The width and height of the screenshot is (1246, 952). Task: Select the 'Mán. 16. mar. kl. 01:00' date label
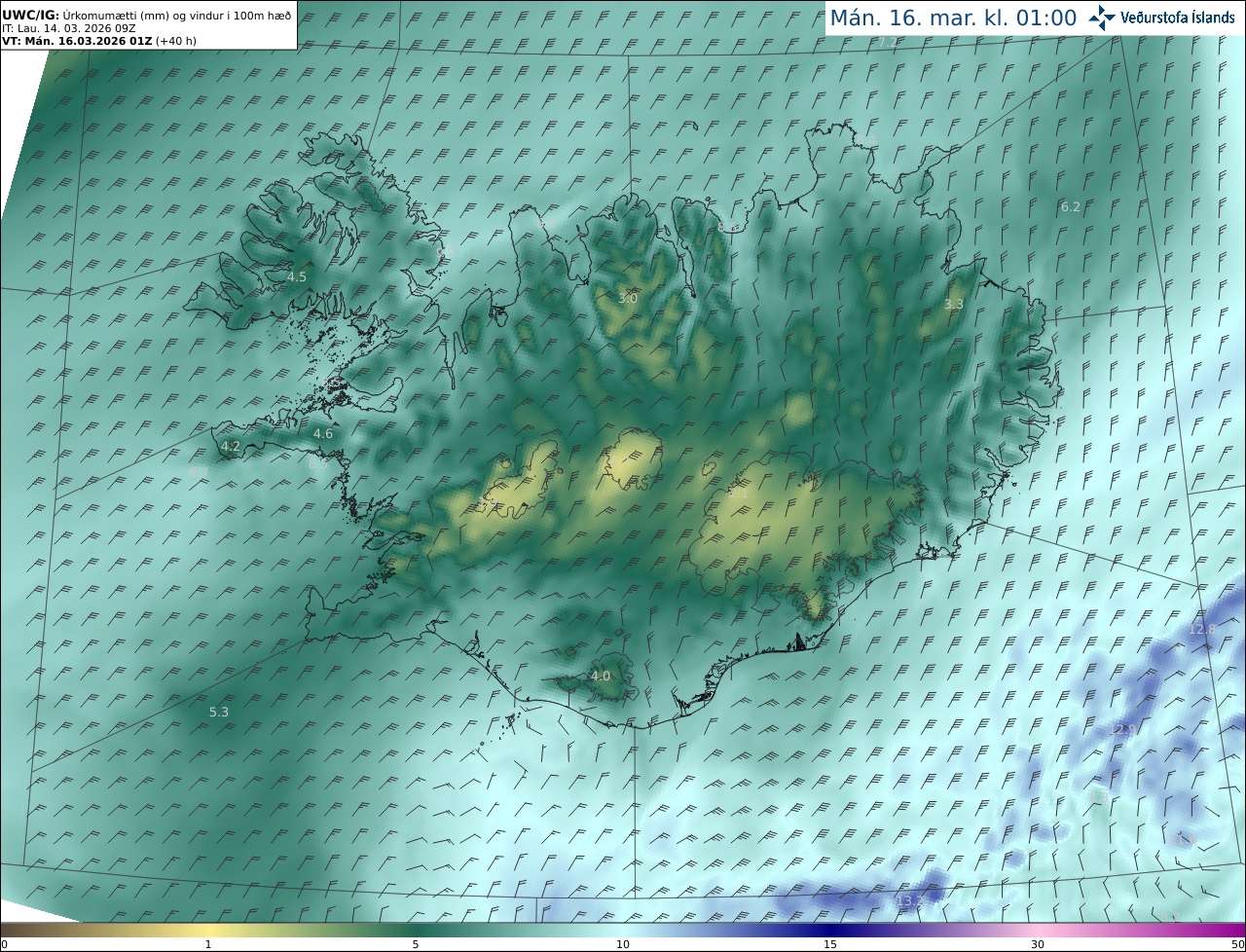tap(953, 18)
